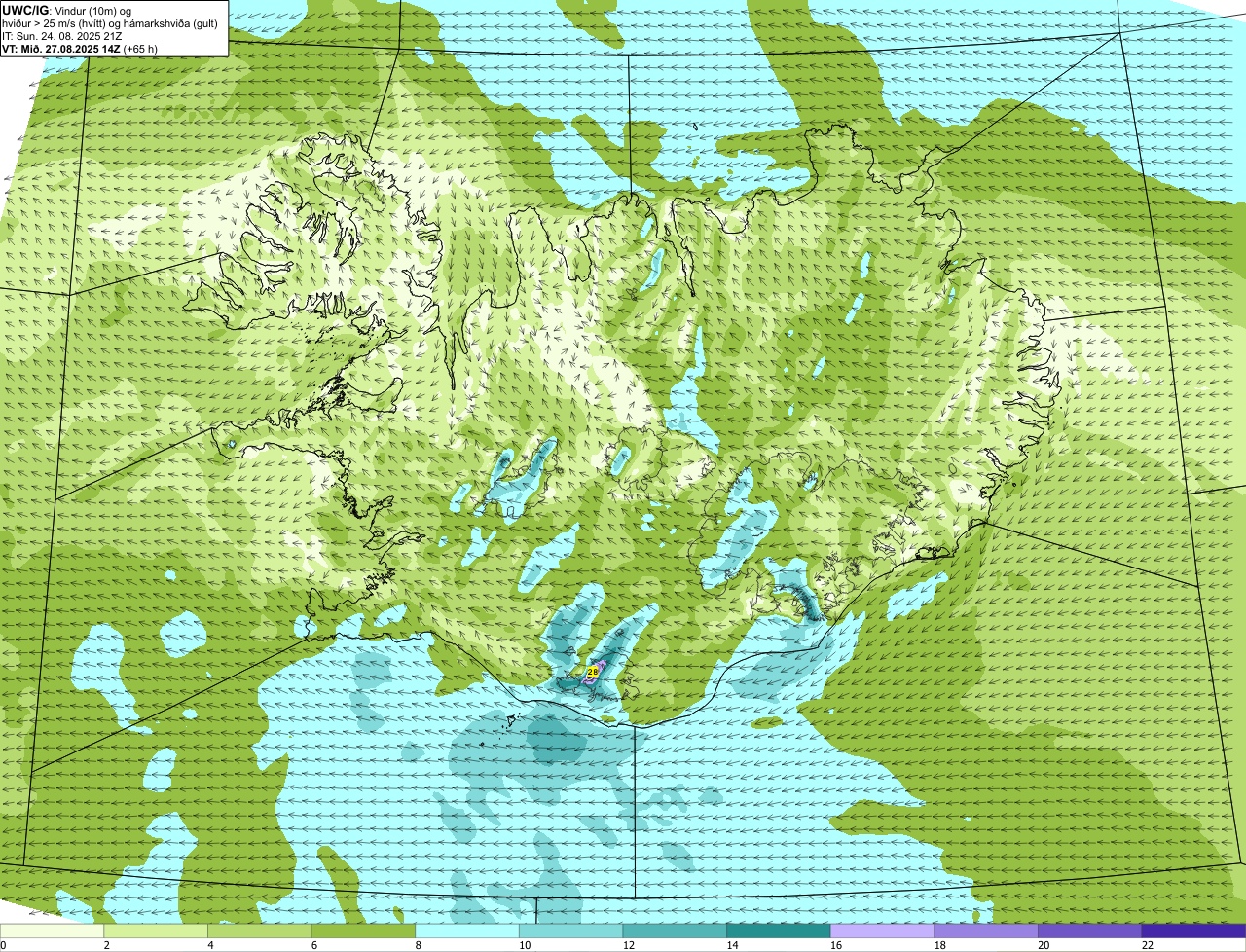Viewport: 1246px width, 952px height.
Task: Pick the 10–12 m/s turquoise swatch
Action: 570,932
